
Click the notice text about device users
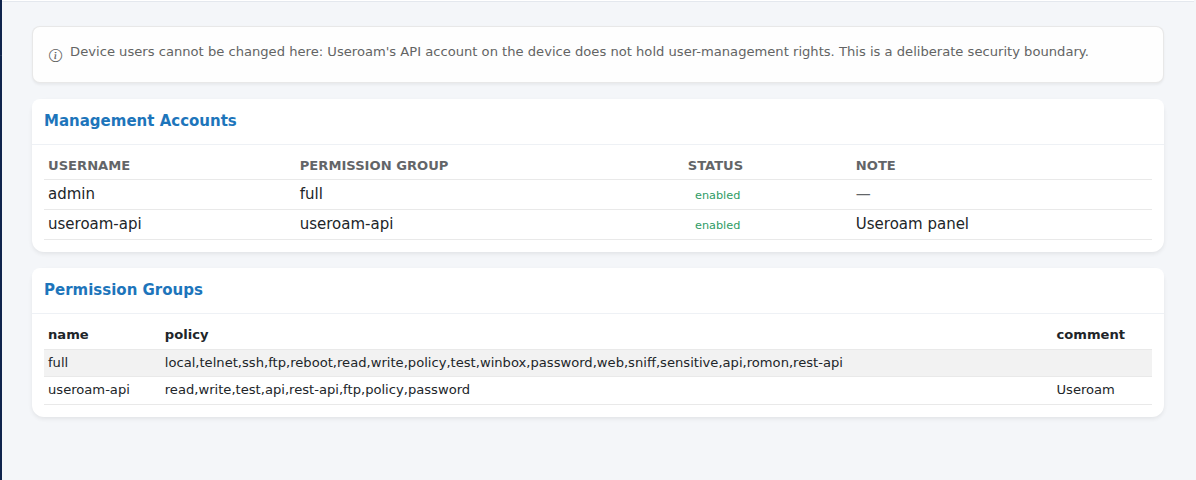[x=579, y=53]
